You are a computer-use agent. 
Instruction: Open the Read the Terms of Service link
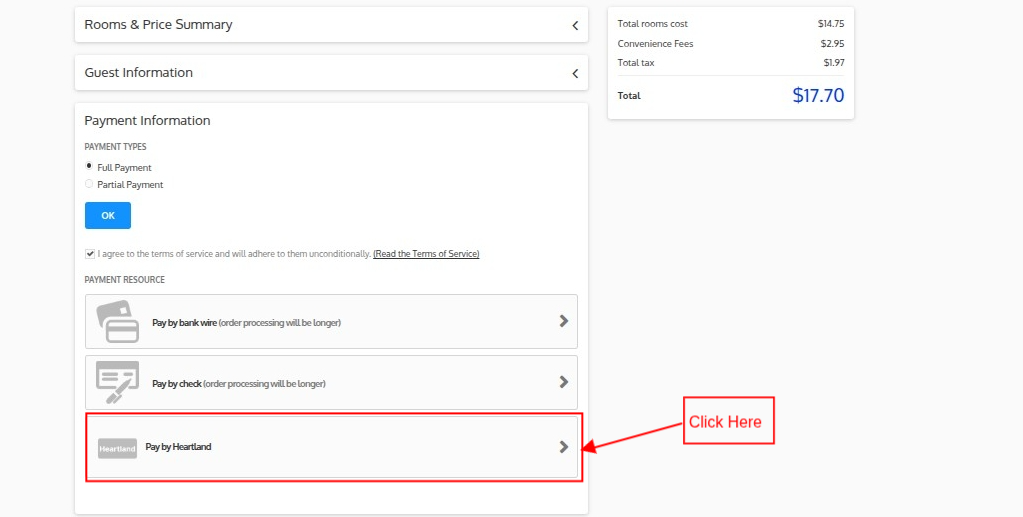click(426, 253)
